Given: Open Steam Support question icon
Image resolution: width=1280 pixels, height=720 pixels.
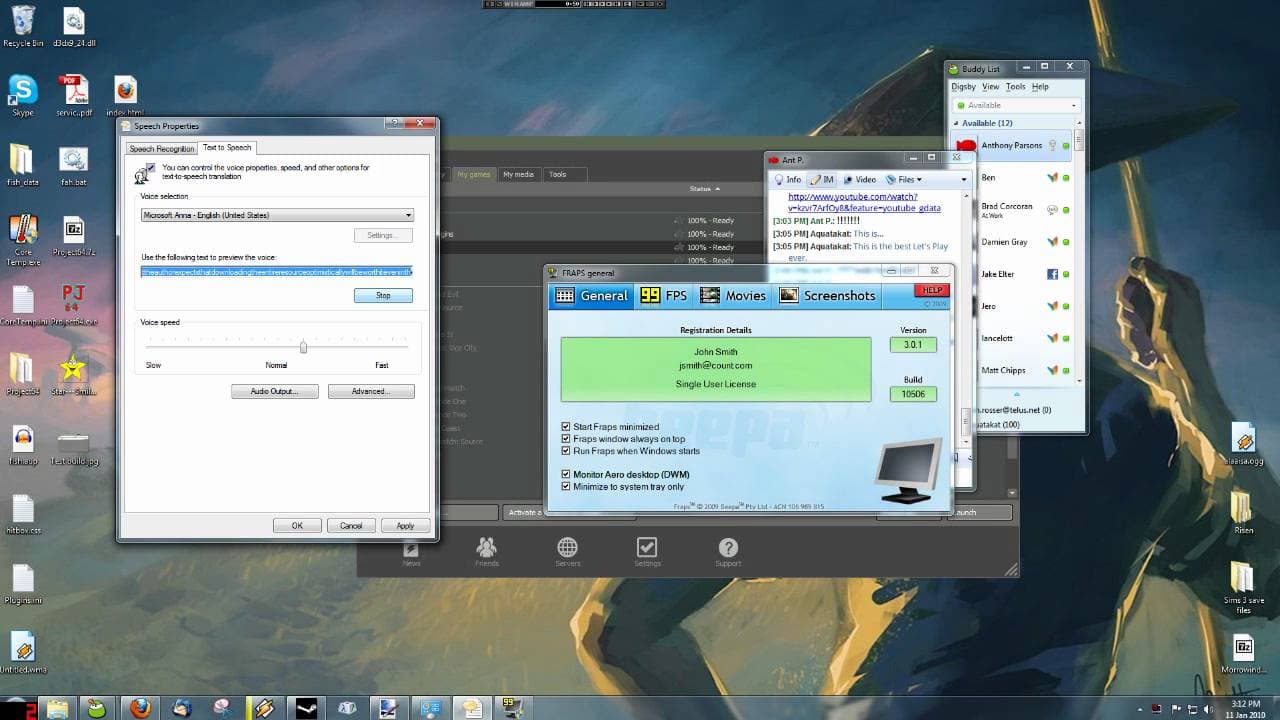Looking at the screenshot, I should pyautogui.click(x=728, y=552).
